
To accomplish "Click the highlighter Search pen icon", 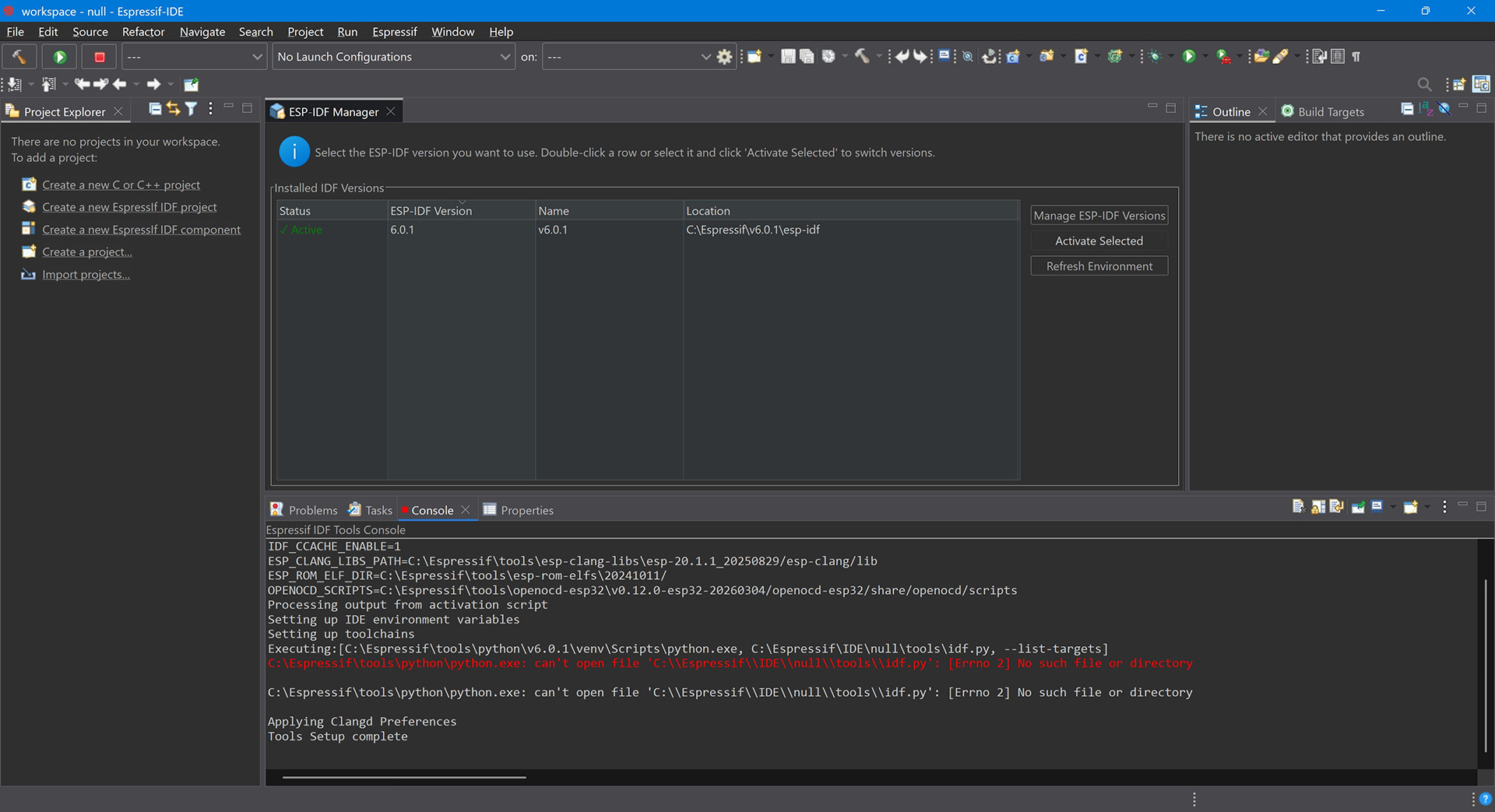I will click(x=1280, y=56).
